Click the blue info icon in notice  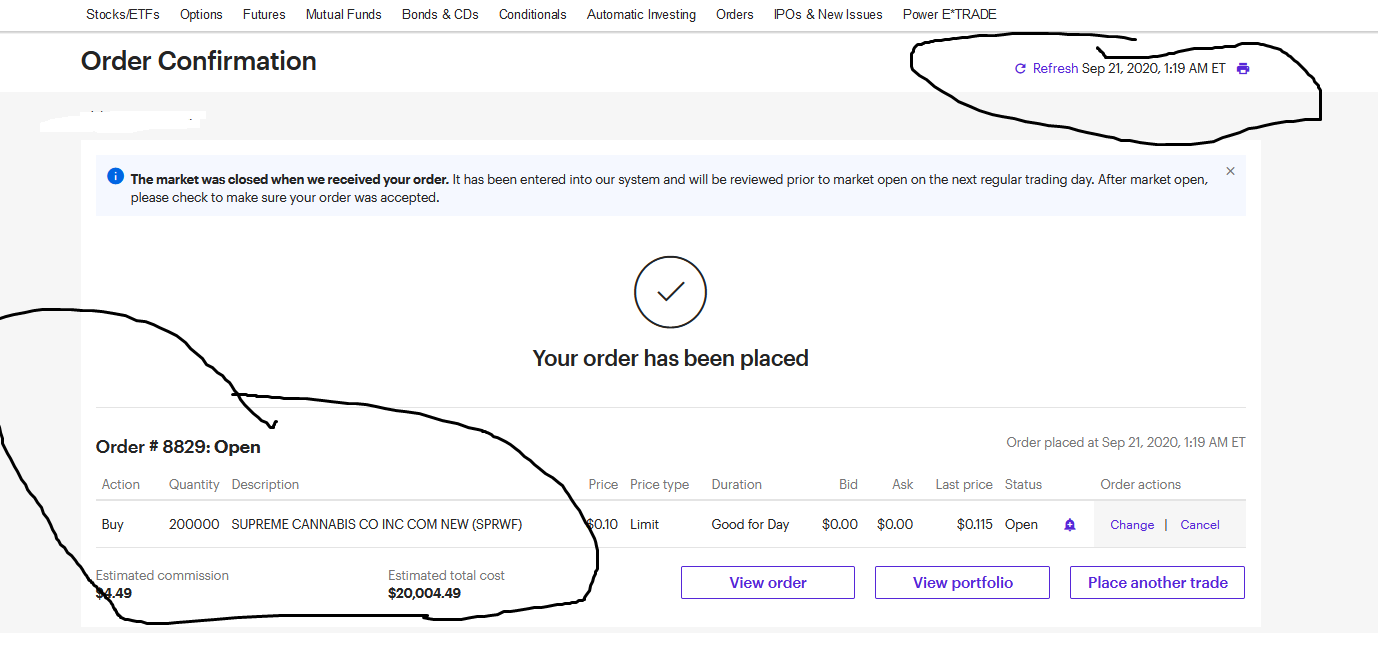point(115,177)
